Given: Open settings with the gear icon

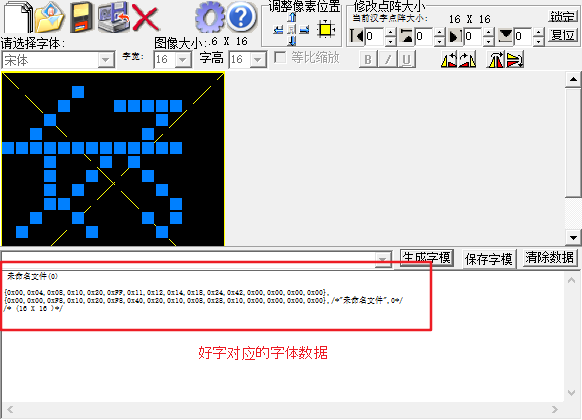Looking at the screenshot, I should click(x=210, y=17).
